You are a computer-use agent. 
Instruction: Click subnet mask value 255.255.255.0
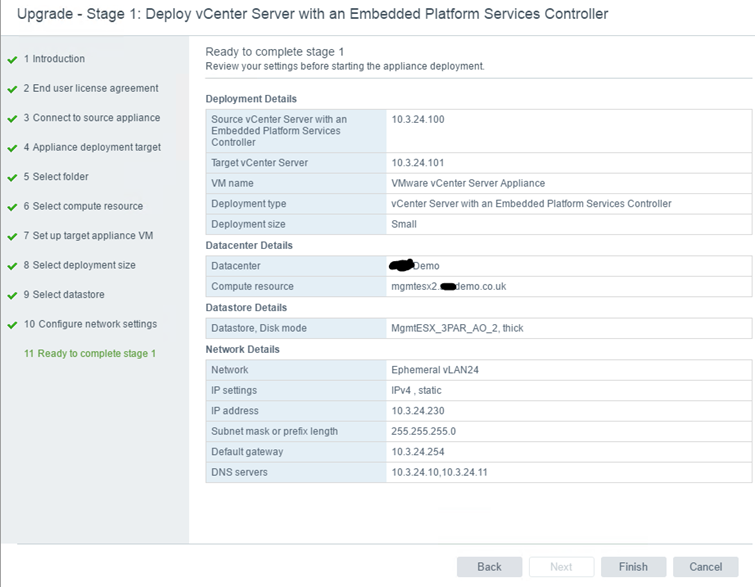pyautogui.click(x=423, y=431)
